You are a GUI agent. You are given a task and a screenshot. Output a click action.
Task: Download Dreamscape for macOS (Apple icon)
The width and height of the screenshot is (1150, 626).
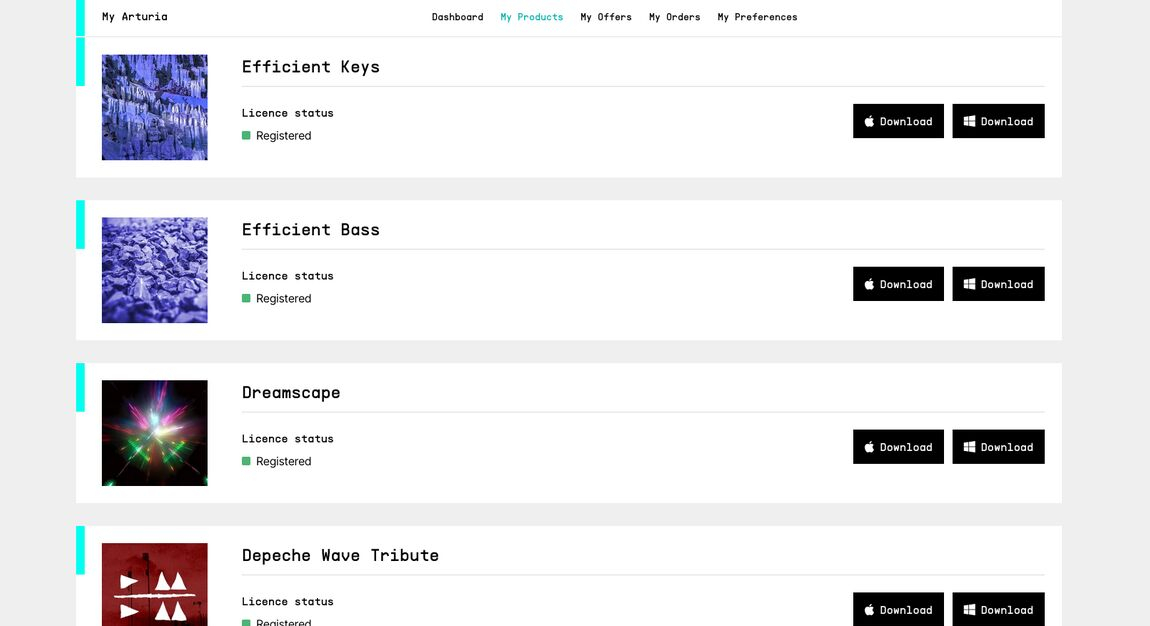pos(898,447)
